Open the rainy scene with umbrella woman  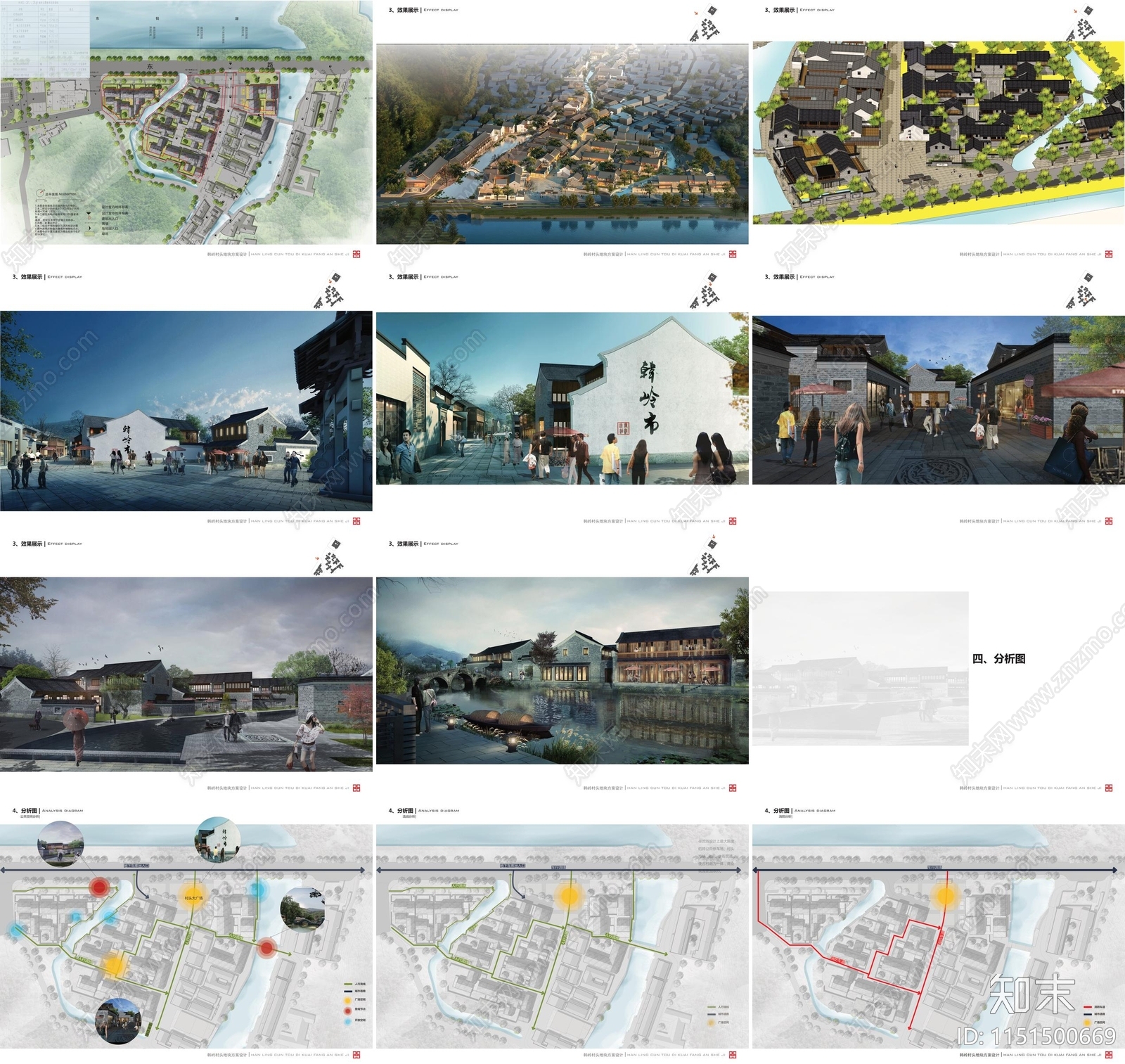point(186,674)
